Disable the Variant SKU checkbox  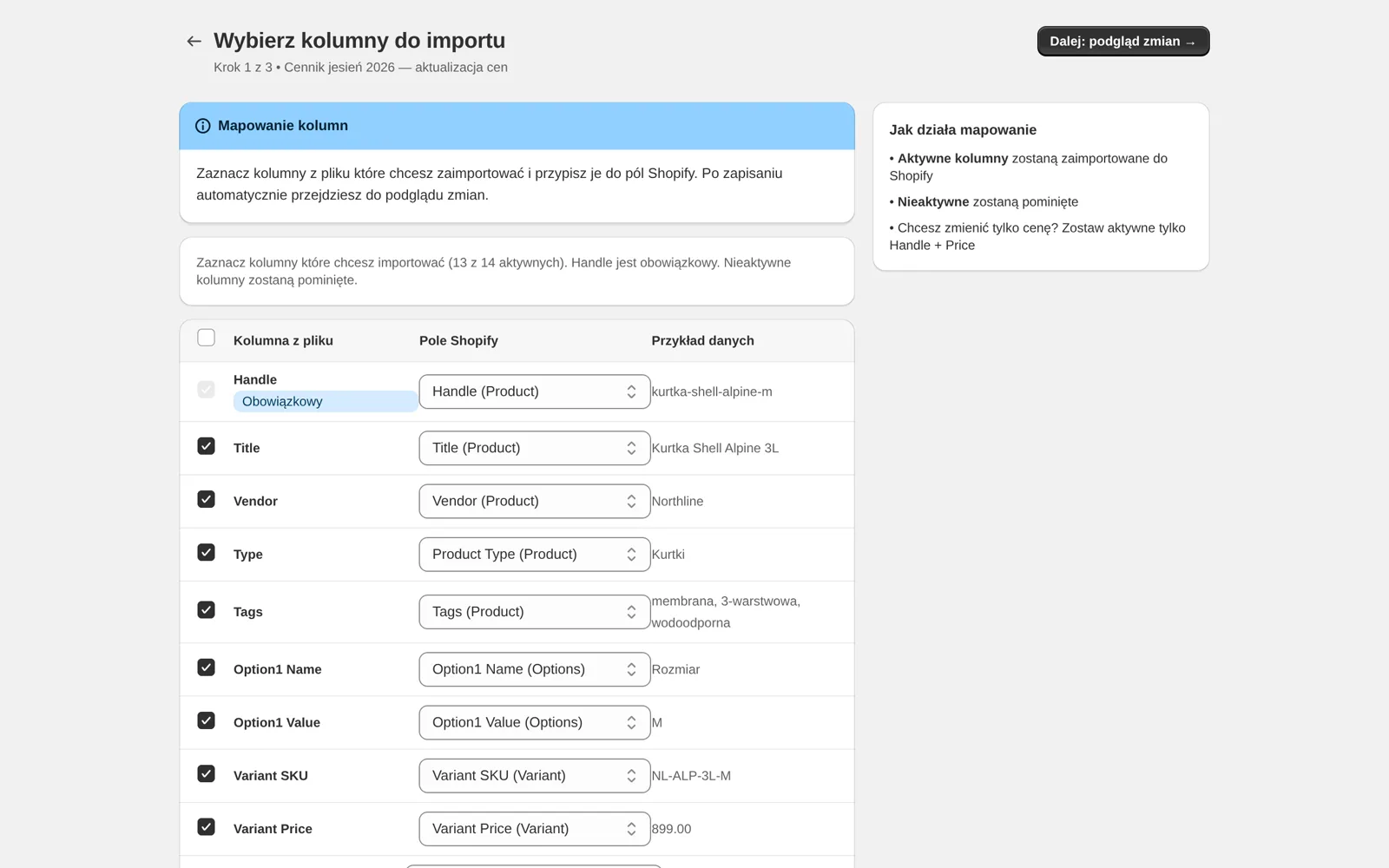pyautogui.click(x=206, y=773)
